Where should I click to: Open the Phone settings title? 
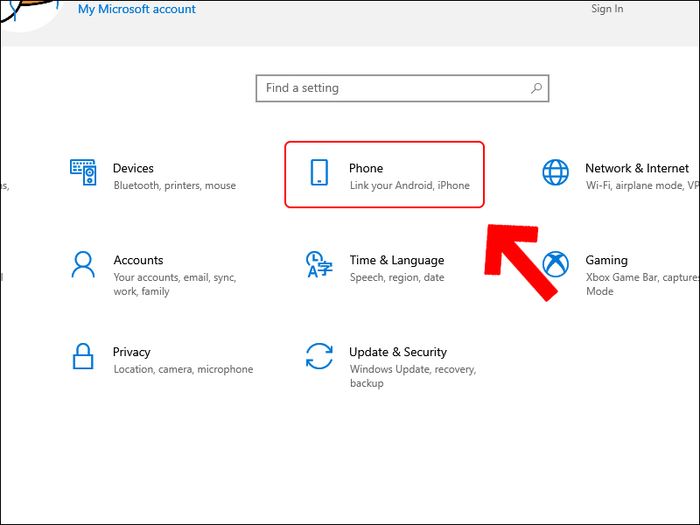366,168
